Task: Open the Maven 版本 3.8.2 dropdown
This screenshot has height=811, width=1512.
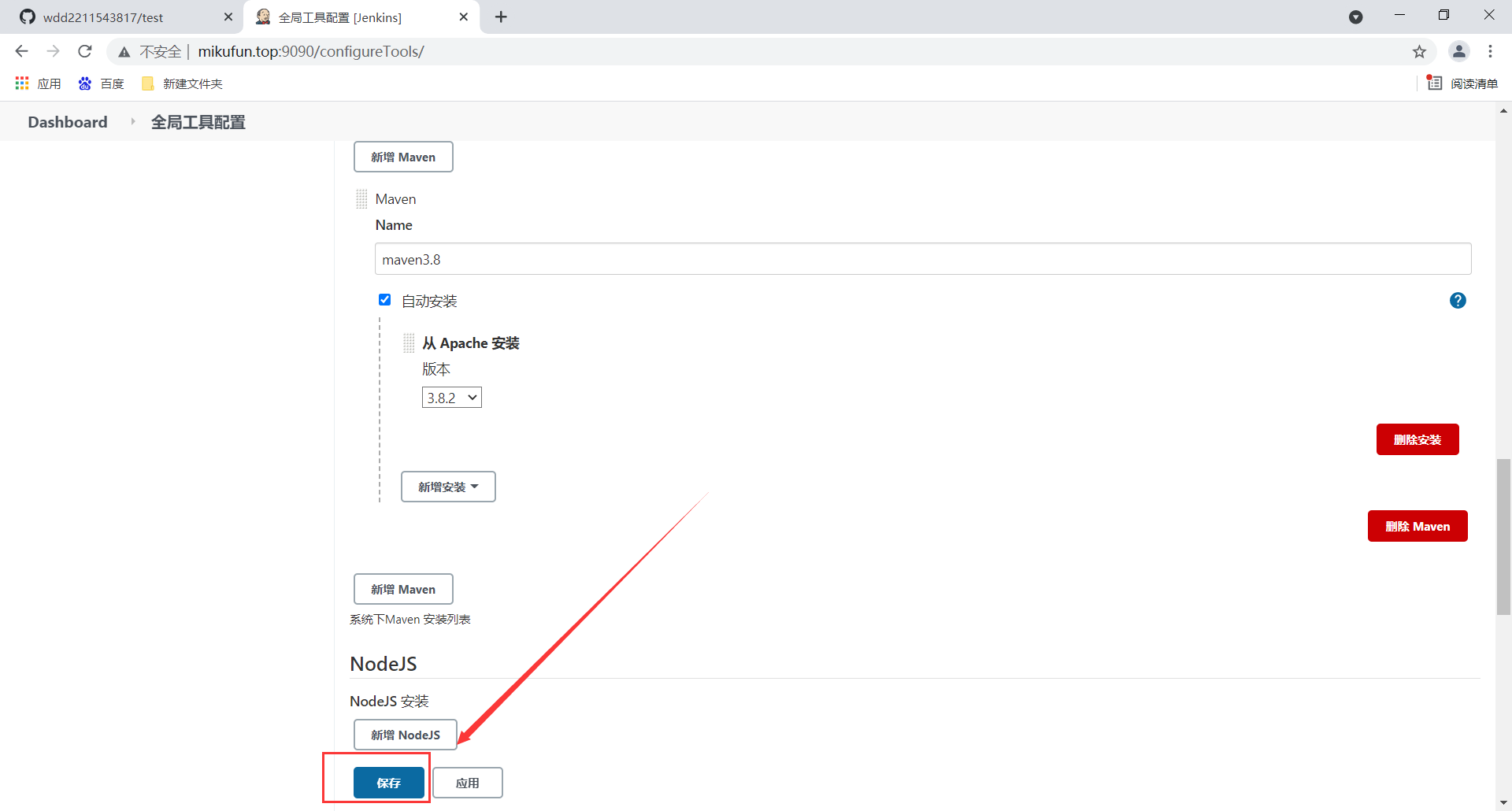Action: click(x=451, y=398)
